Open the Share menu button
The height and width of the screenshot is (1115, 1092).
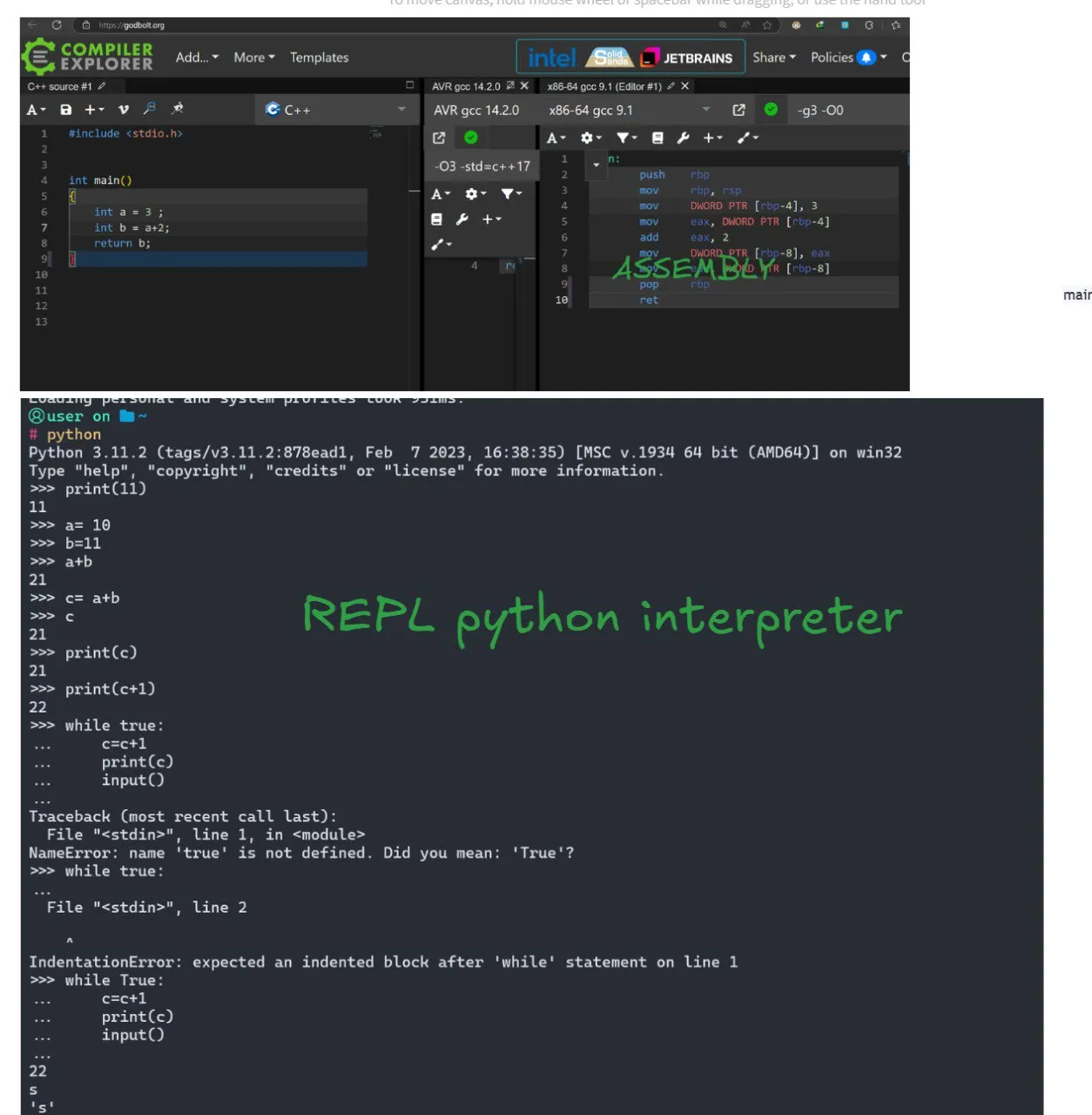point(774,57)
